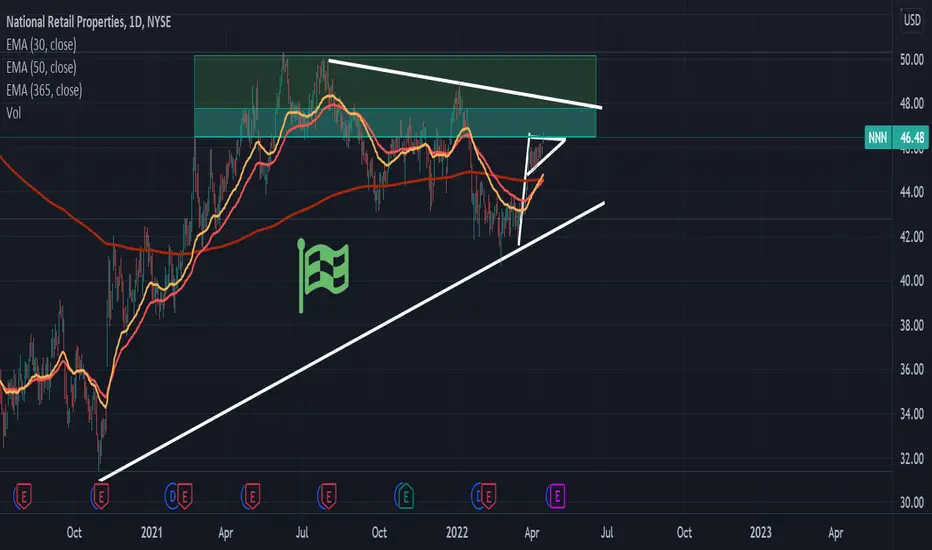Image resolution: width=932 pixels, height=550 pixels.
Task: Click the 32.00 price scale label
Action: click(911, 458)
